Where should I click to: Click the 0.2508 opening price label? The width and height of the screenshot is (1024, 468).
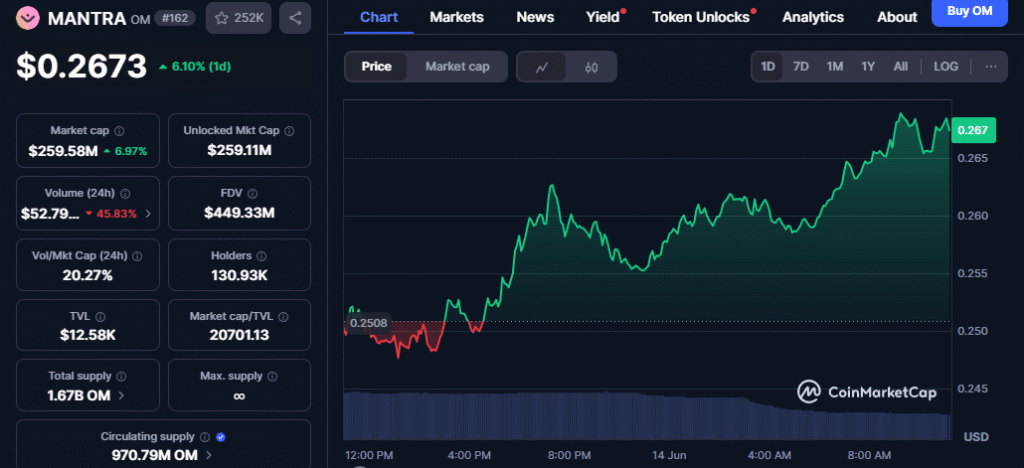(x=368, y=323)
